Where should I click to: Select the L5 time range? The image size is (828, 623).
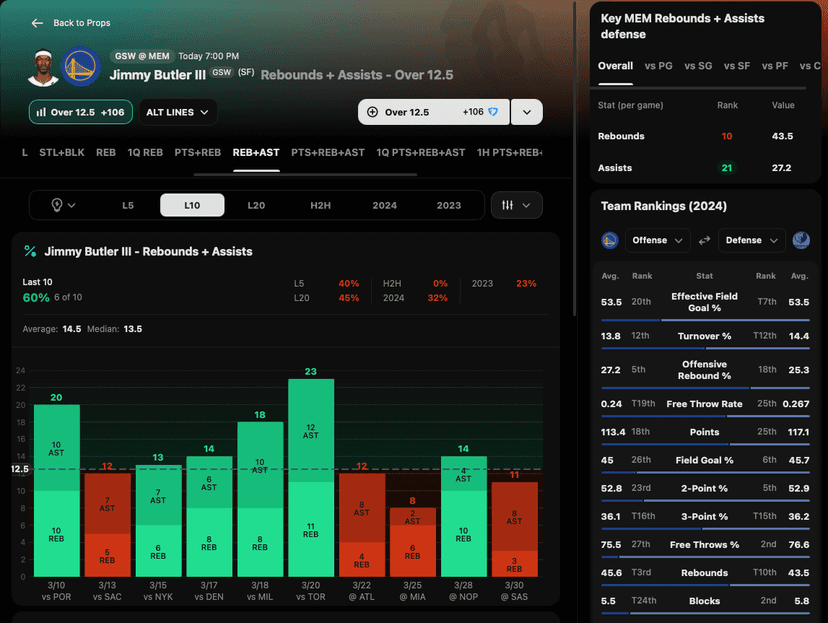128,205
